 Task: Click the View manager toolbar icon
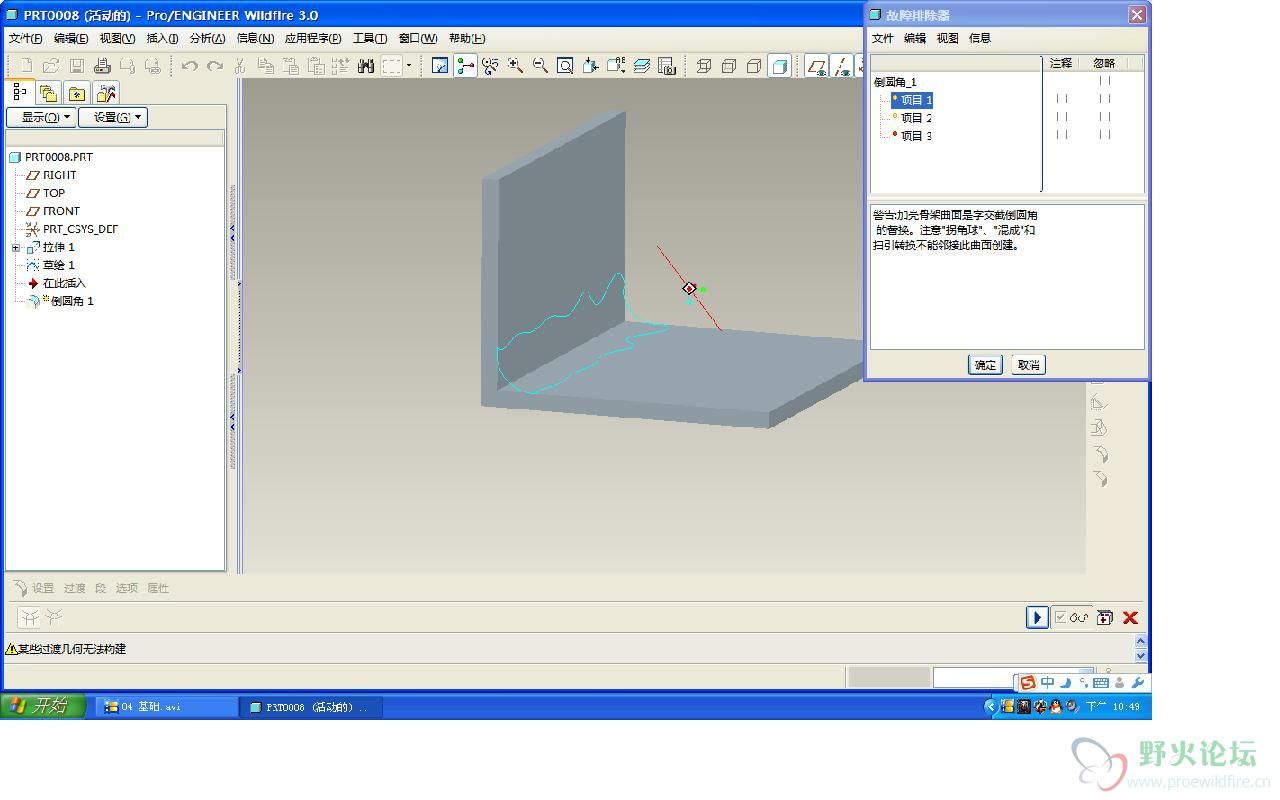coord(667,66)
